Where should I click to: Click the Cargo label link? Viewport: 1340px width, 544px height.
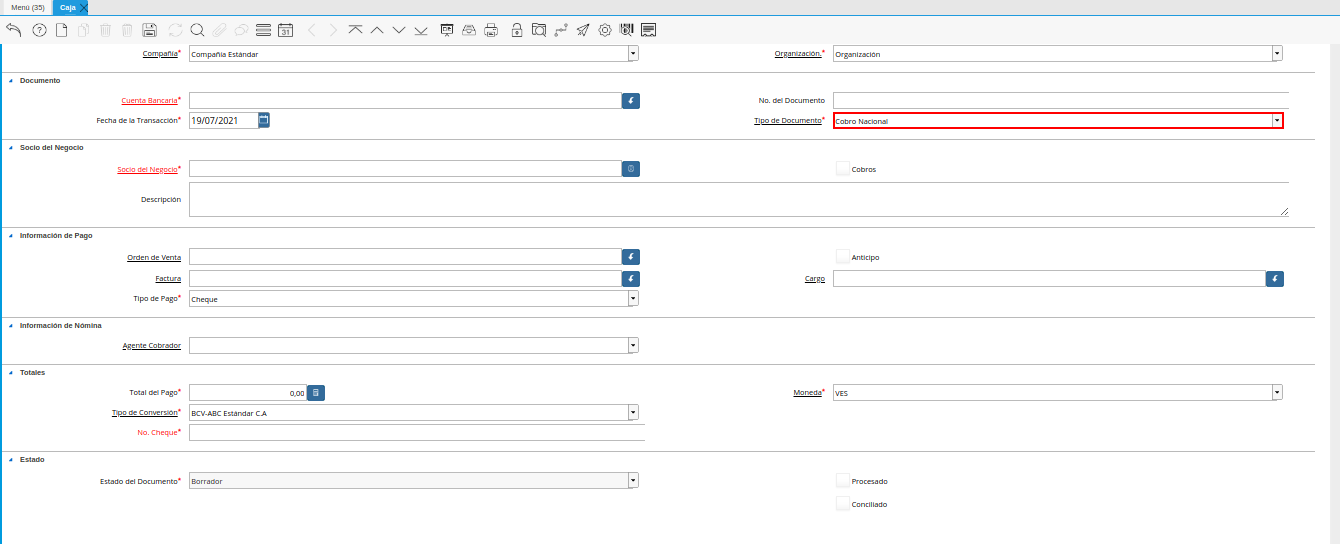pyautogui.click(x=815, y=278)
